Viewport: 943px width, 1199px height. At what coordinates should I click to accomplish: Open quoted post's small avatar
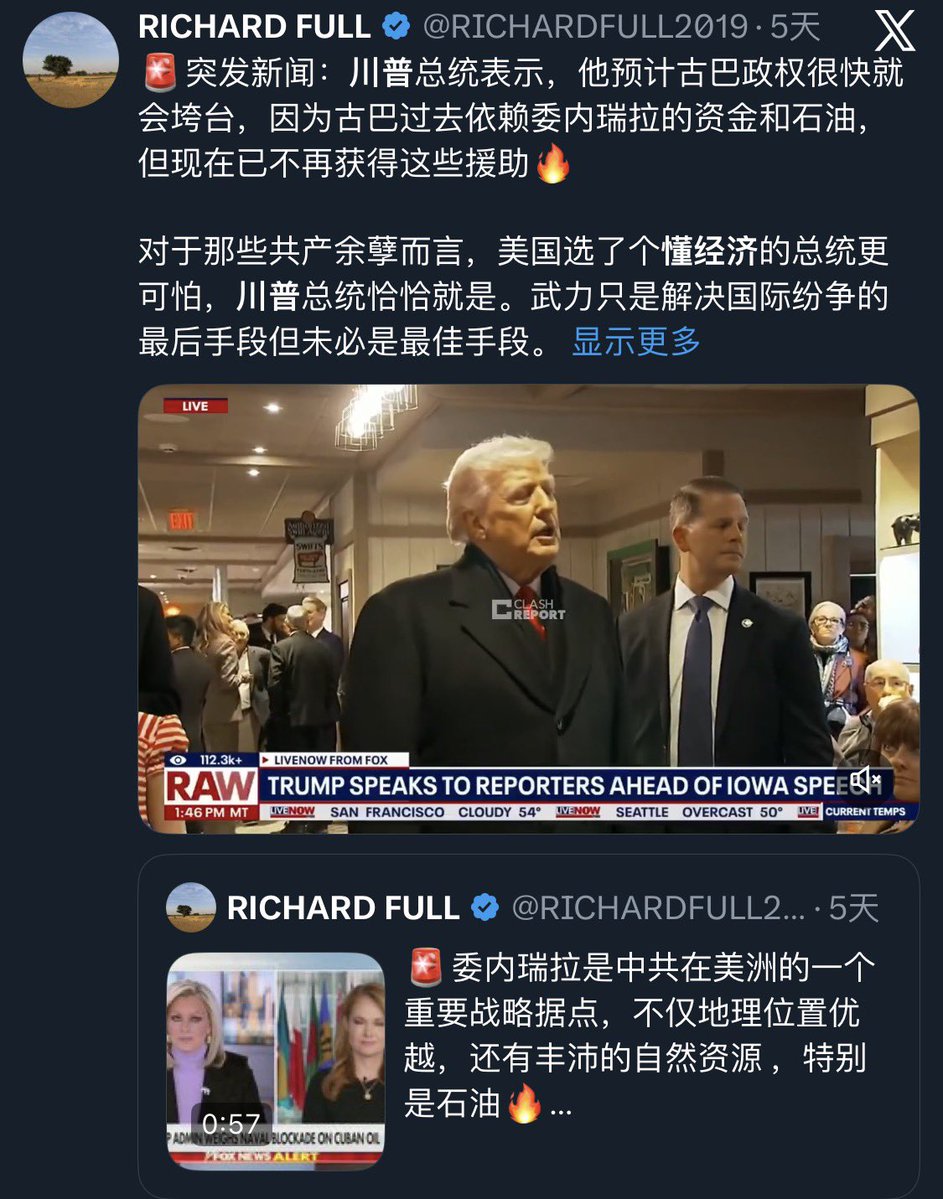click(x=190, y=907)
